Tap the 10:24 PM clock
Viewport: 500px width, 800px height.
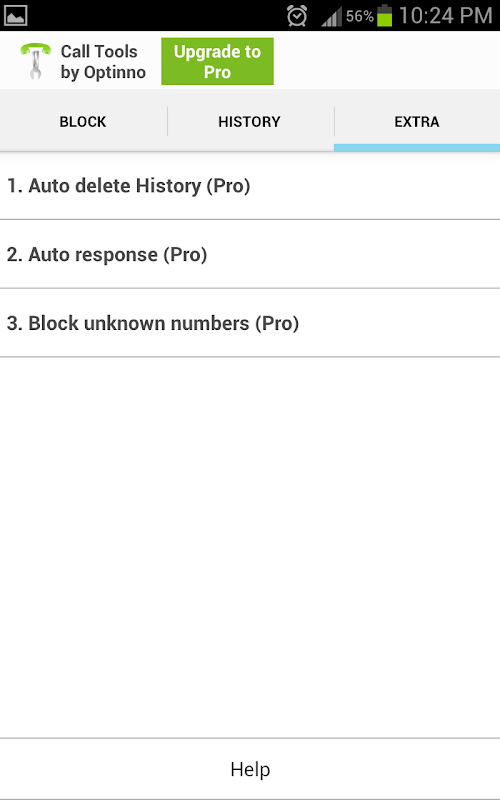(x=445, y=15)
